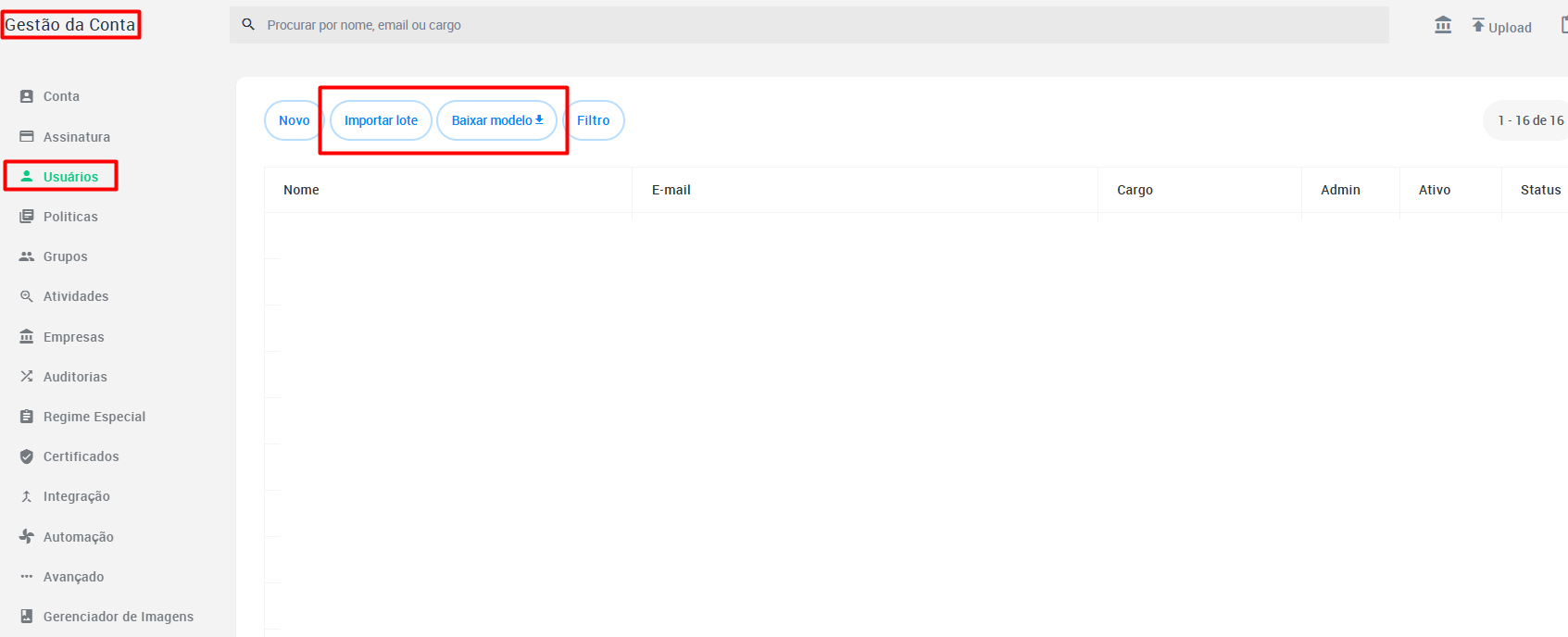1568x637 pixels.
Task: Click the Automação fan icon
Action: [x=27, y=536]
